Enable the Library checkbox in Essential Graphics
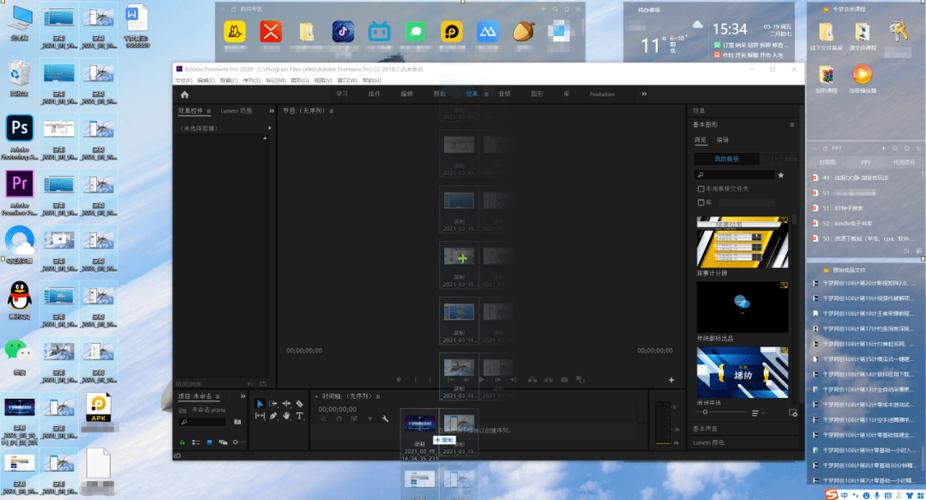 point(701,202)
